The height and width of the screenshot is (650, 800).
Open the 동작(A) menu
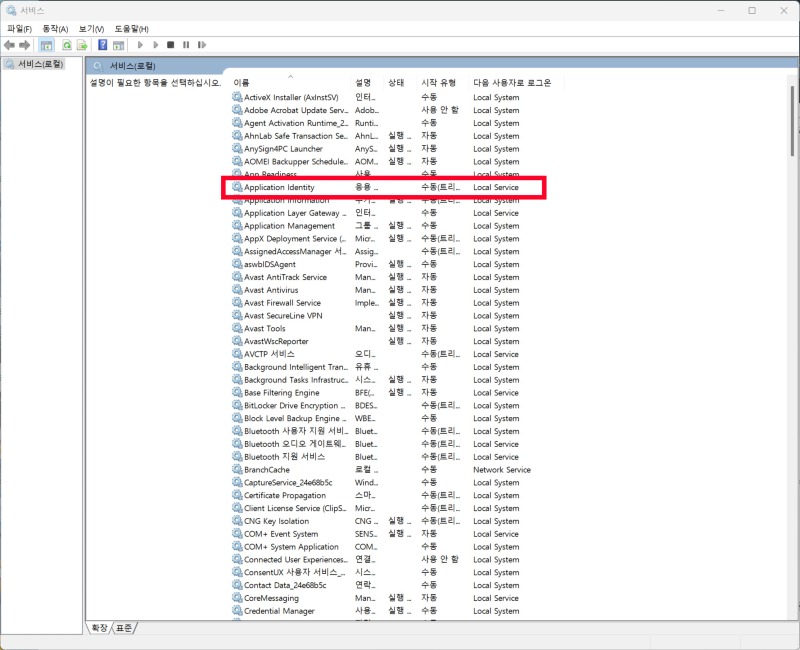pyautogui.click(x=55, y=29)
